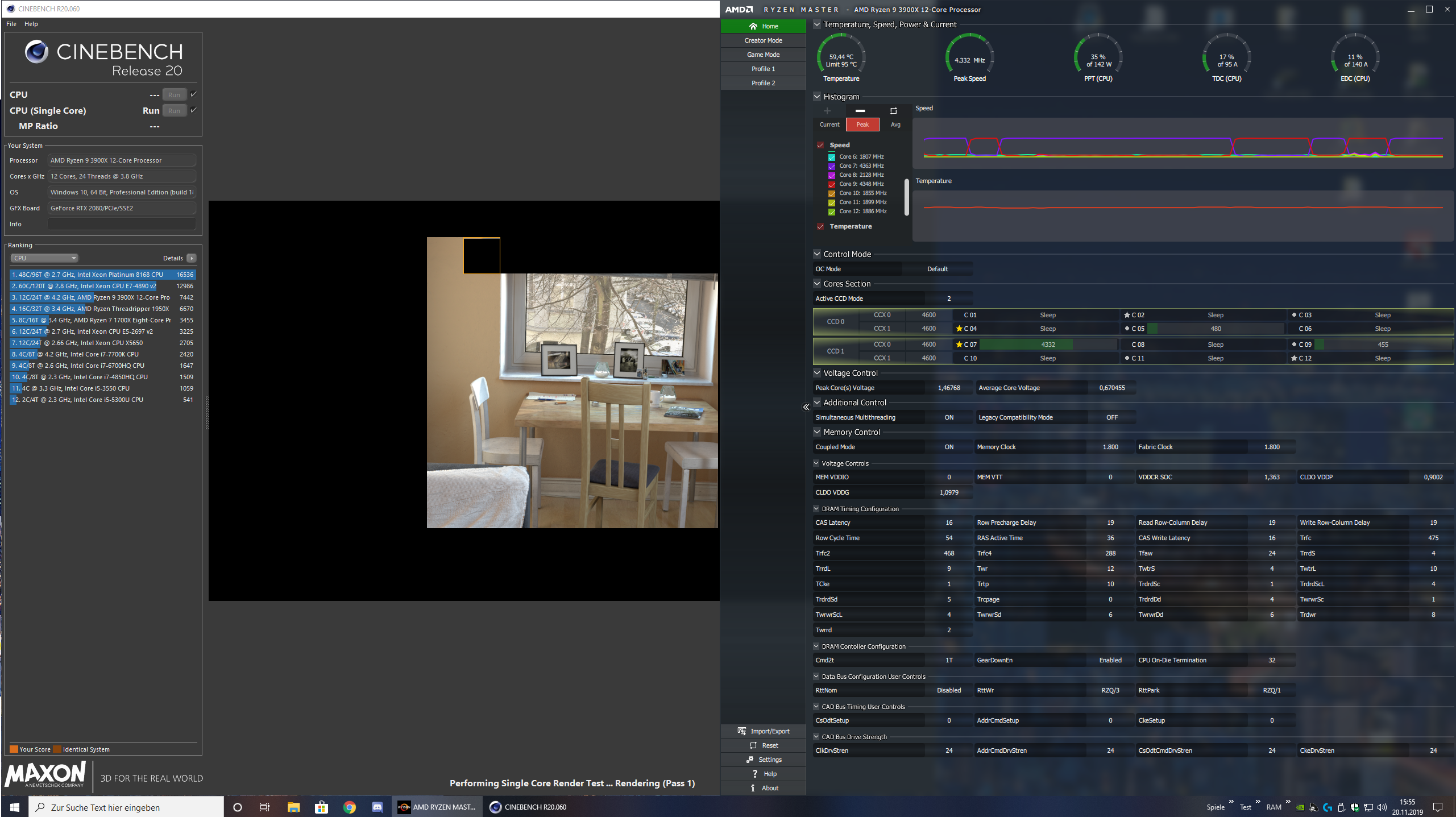
Task: Open the About info entry
Action: click(x=764, y=788)
